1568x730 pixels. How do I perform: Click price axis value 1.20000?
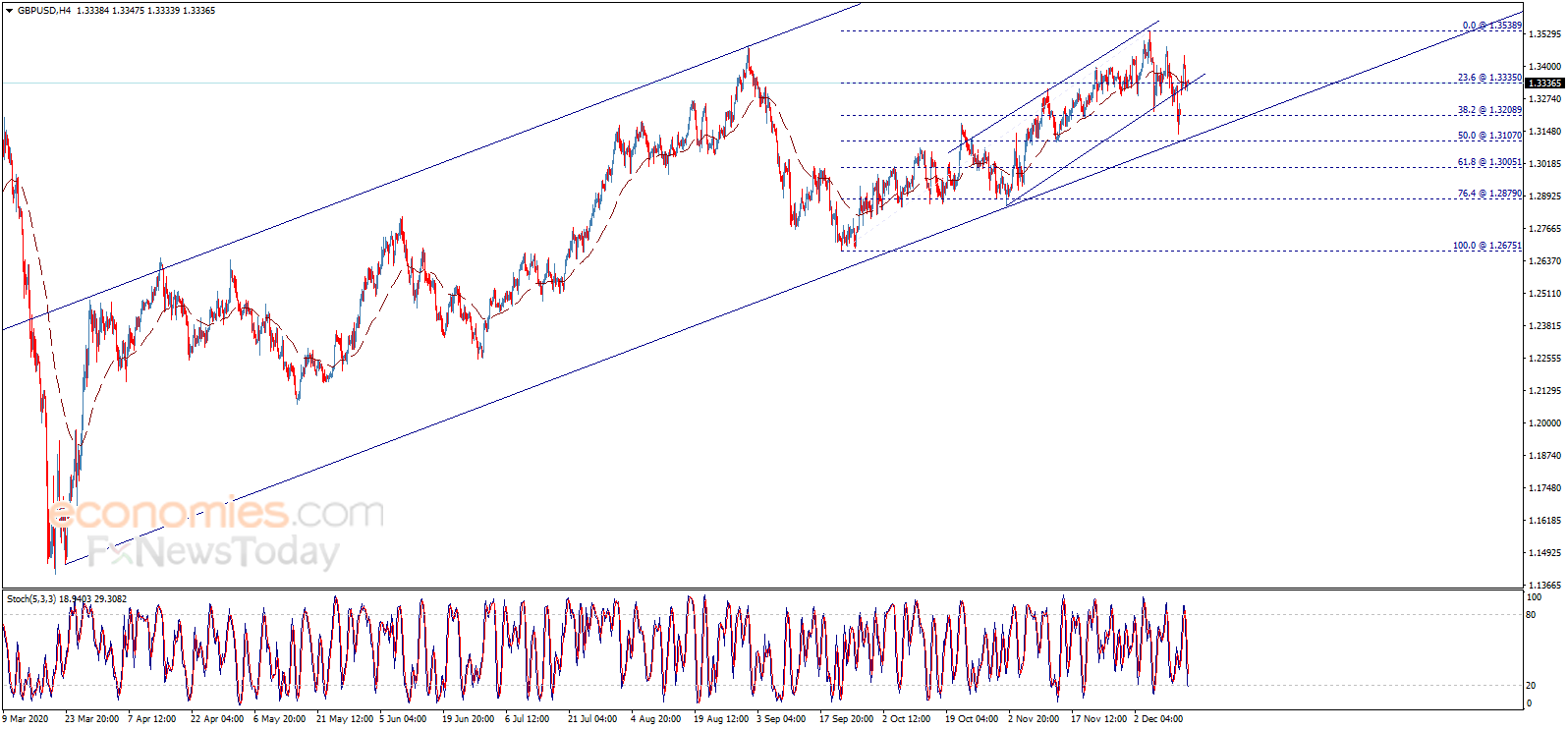pyautogui.click(x=1544, y=423)
